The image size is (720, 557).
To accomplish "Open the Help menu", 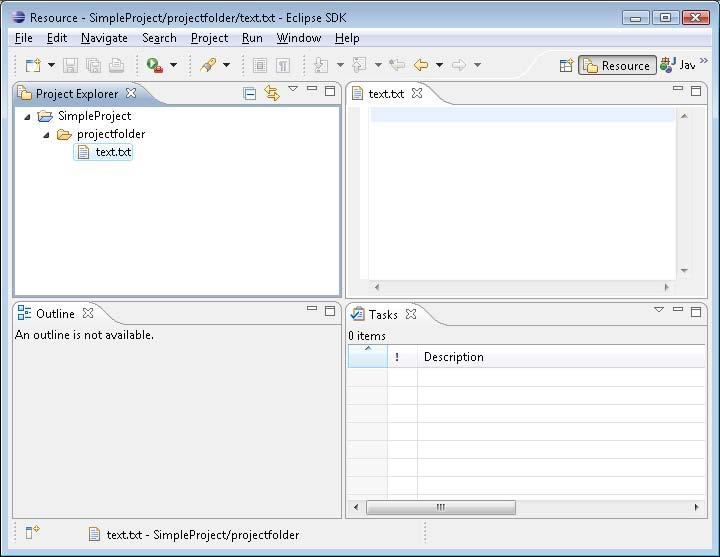I will tap(347, 38).
